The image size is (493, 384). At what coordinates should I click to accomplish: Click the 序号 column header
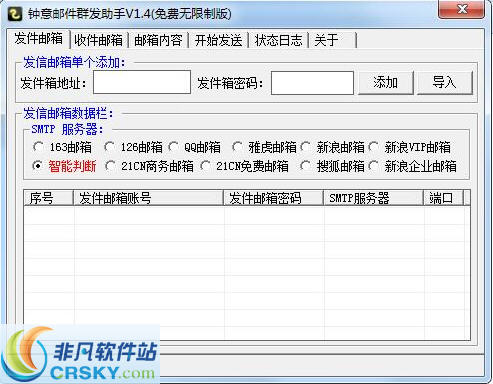pyautogui.click(x=49, y=198)
